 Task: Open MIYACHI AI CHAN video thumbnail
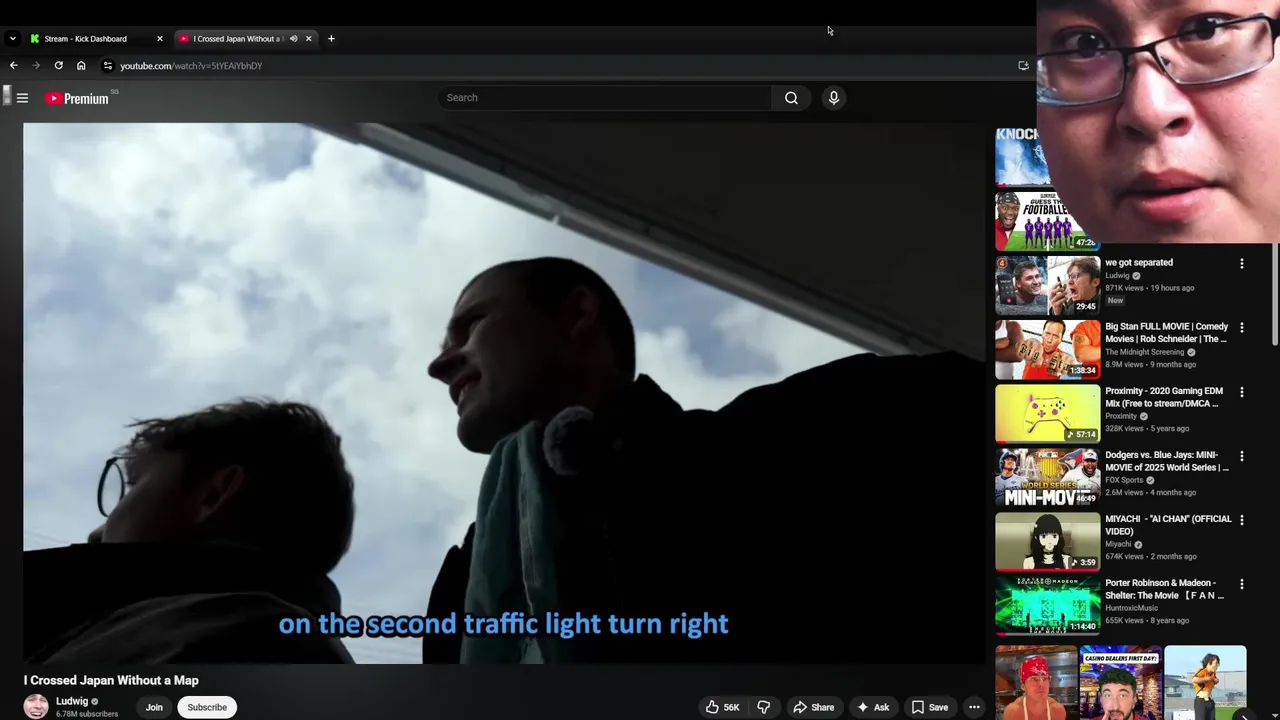[x=1047, y=541]
